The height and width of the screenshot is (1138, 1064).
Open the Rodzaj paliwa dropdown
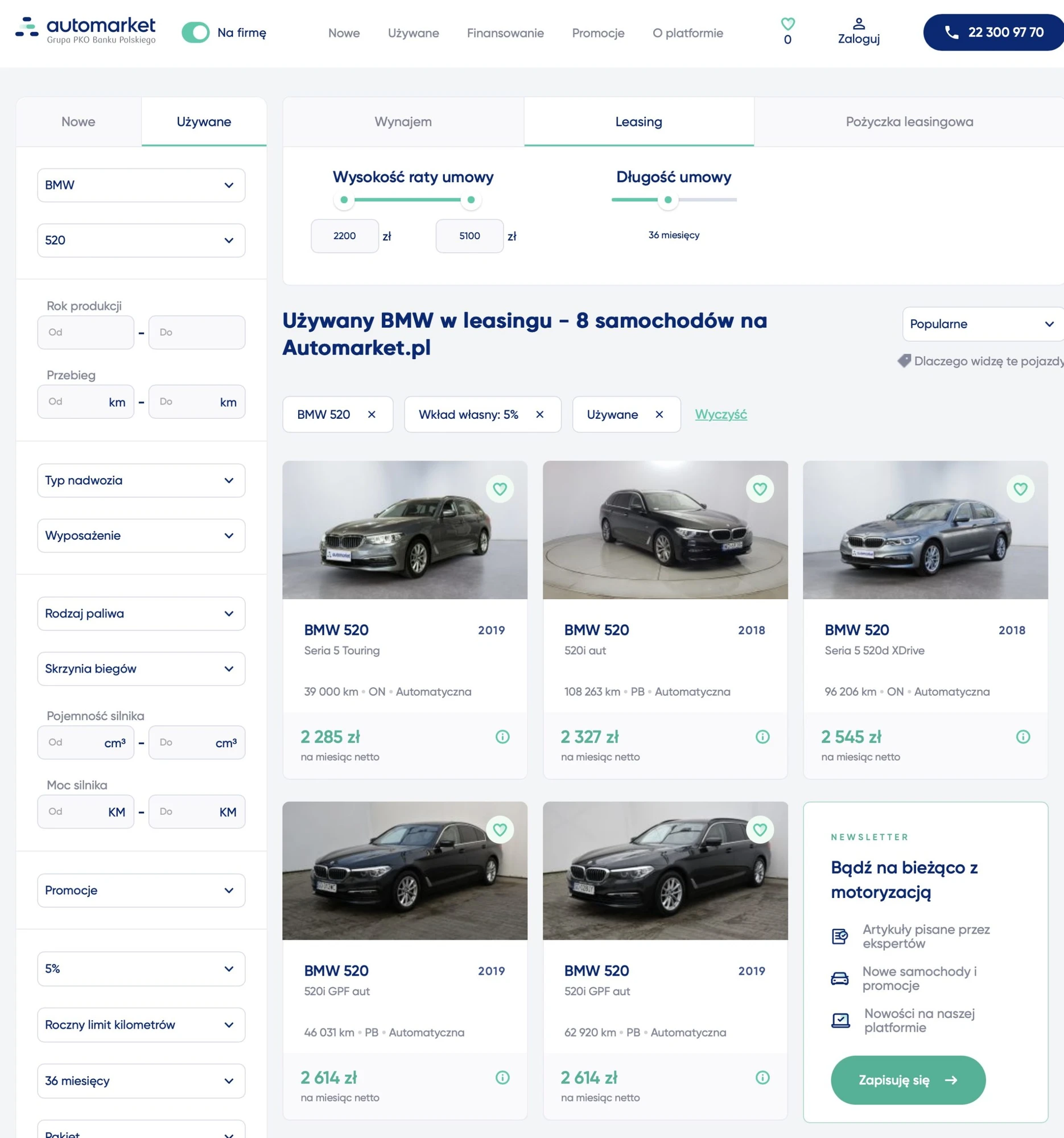click(141, 613)
